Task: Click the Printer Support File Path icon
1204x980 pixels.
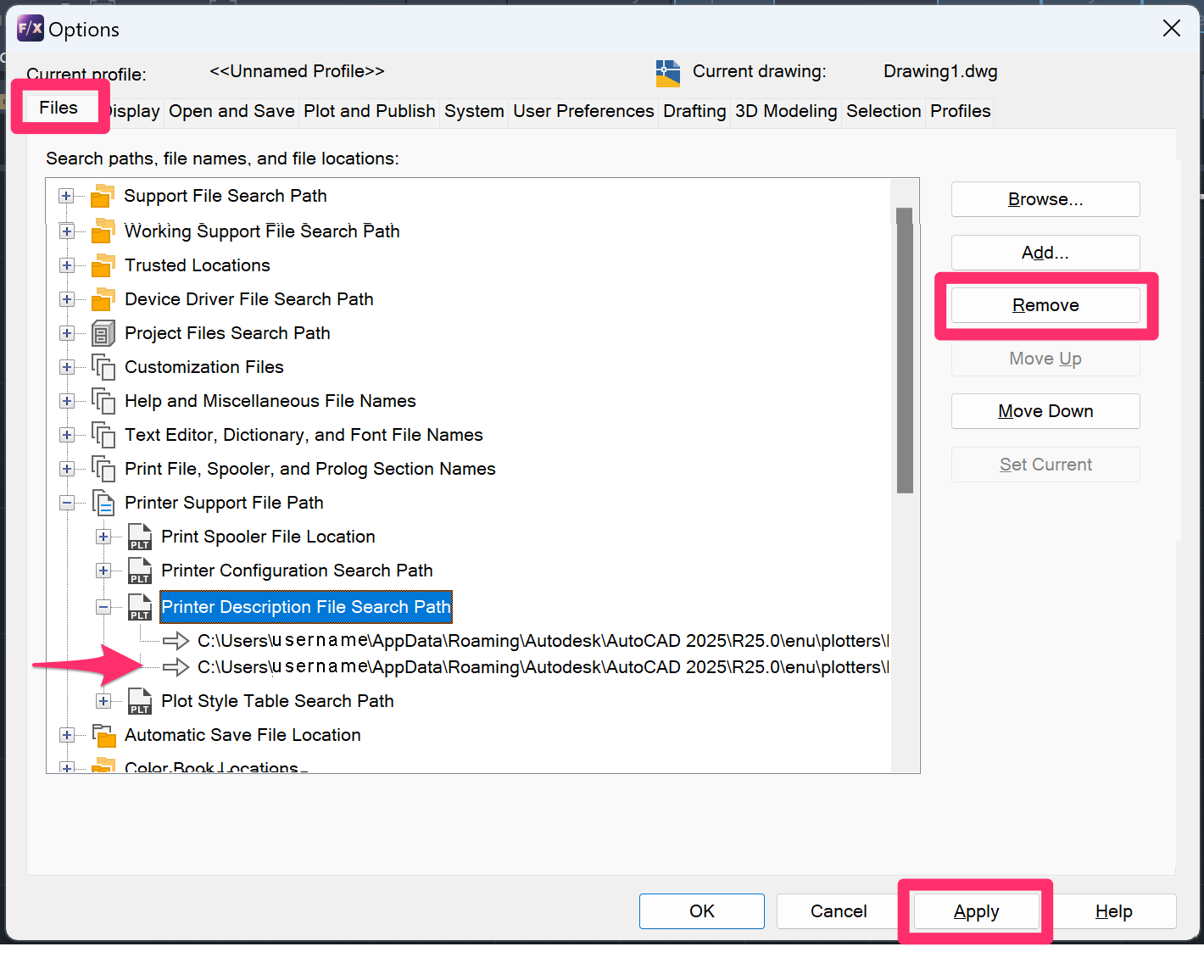Action: [x=103, y=503]
